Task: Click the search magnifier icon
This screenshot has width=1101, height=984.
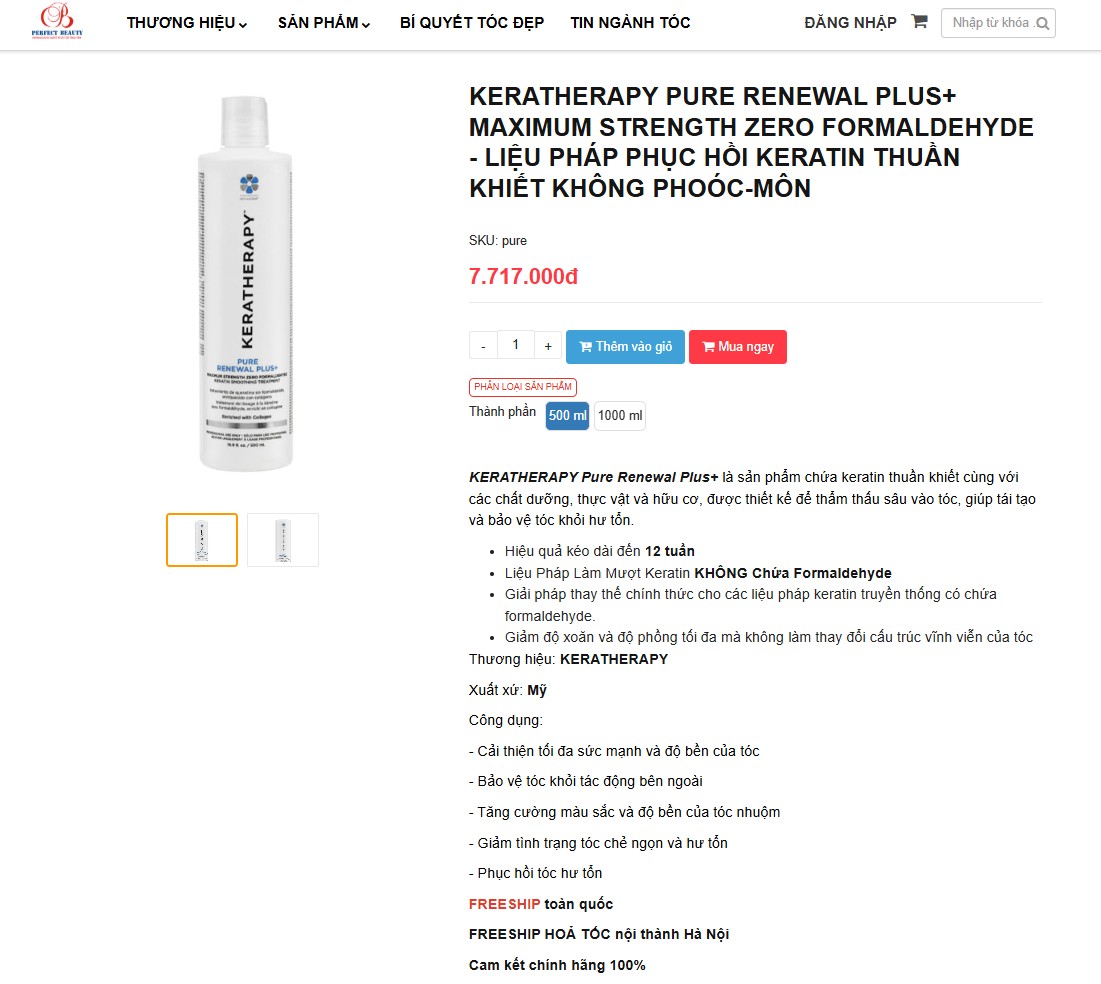Action: click(x=1043, y=23)
